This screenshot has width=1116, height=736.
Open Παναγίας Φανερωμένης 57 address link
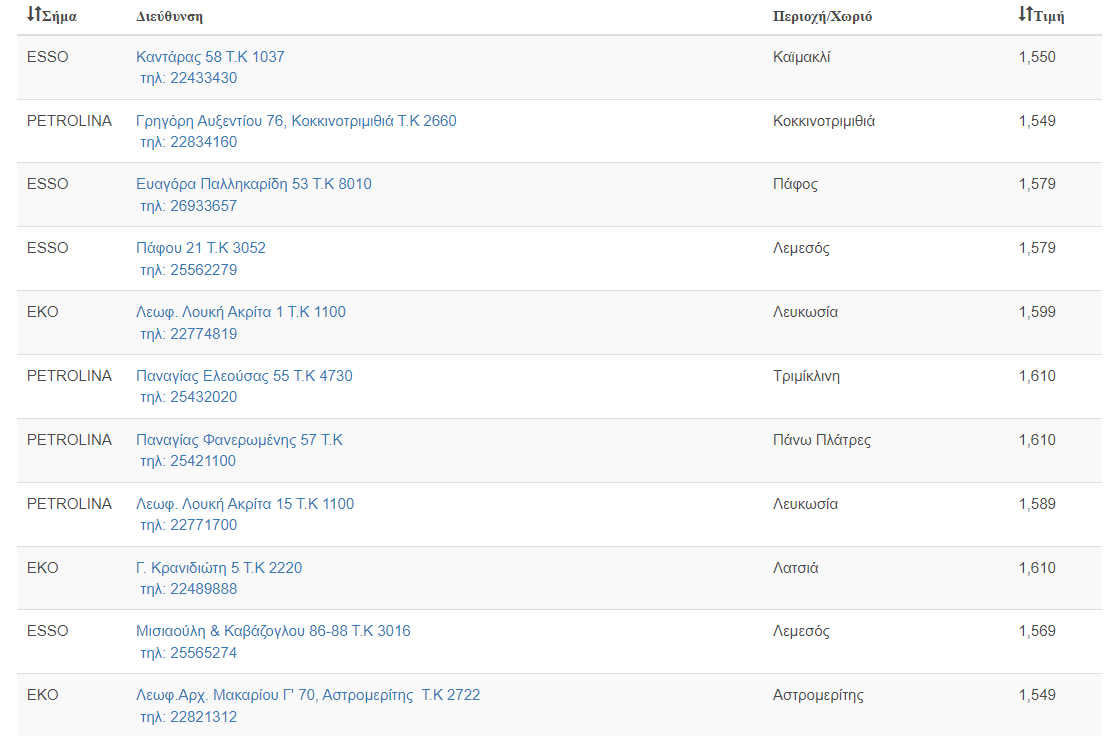[239, 440]
